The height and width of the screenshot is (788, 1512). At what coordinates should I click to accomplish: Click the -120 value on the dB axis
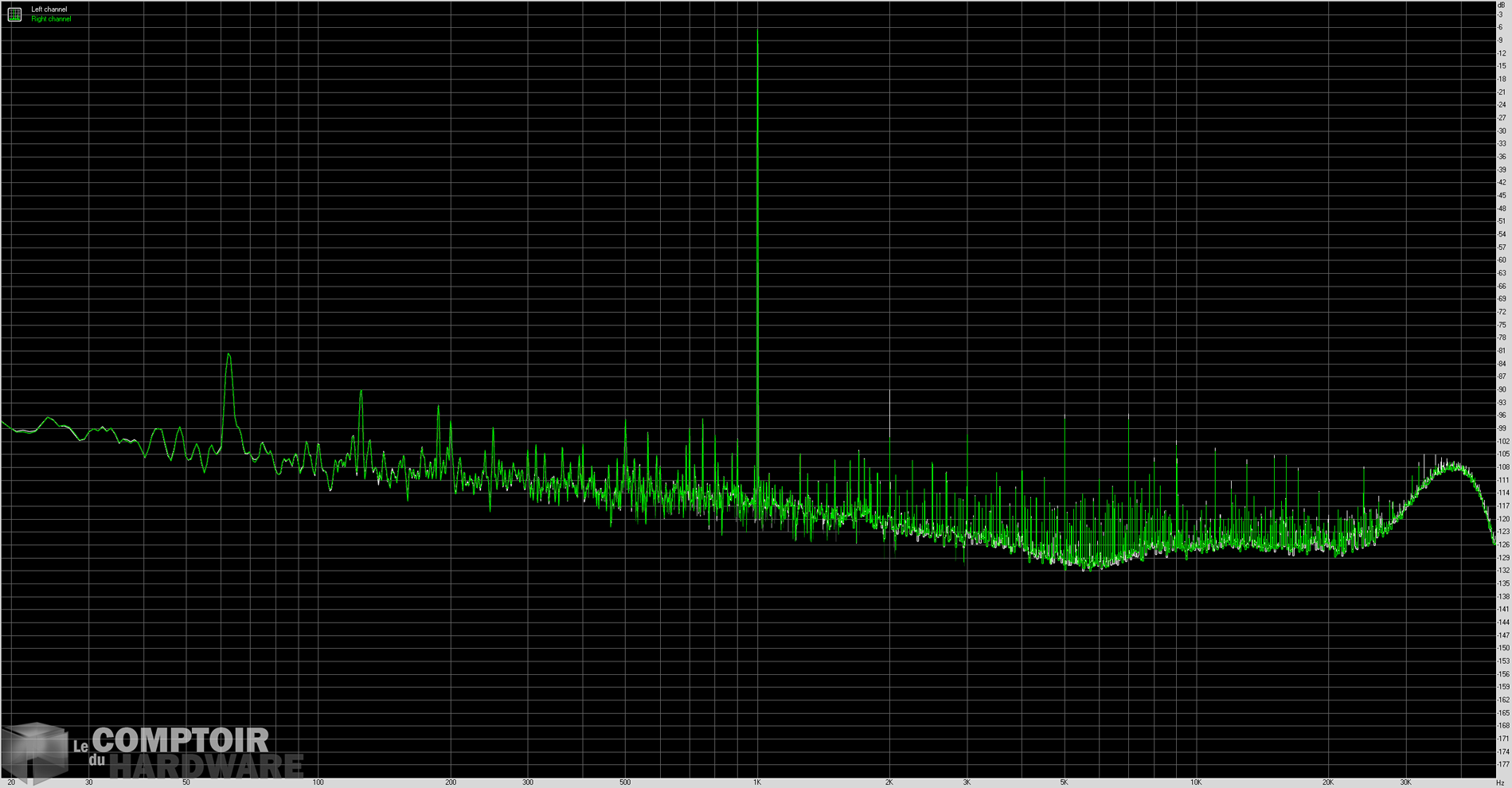(x=1502, y=519)
